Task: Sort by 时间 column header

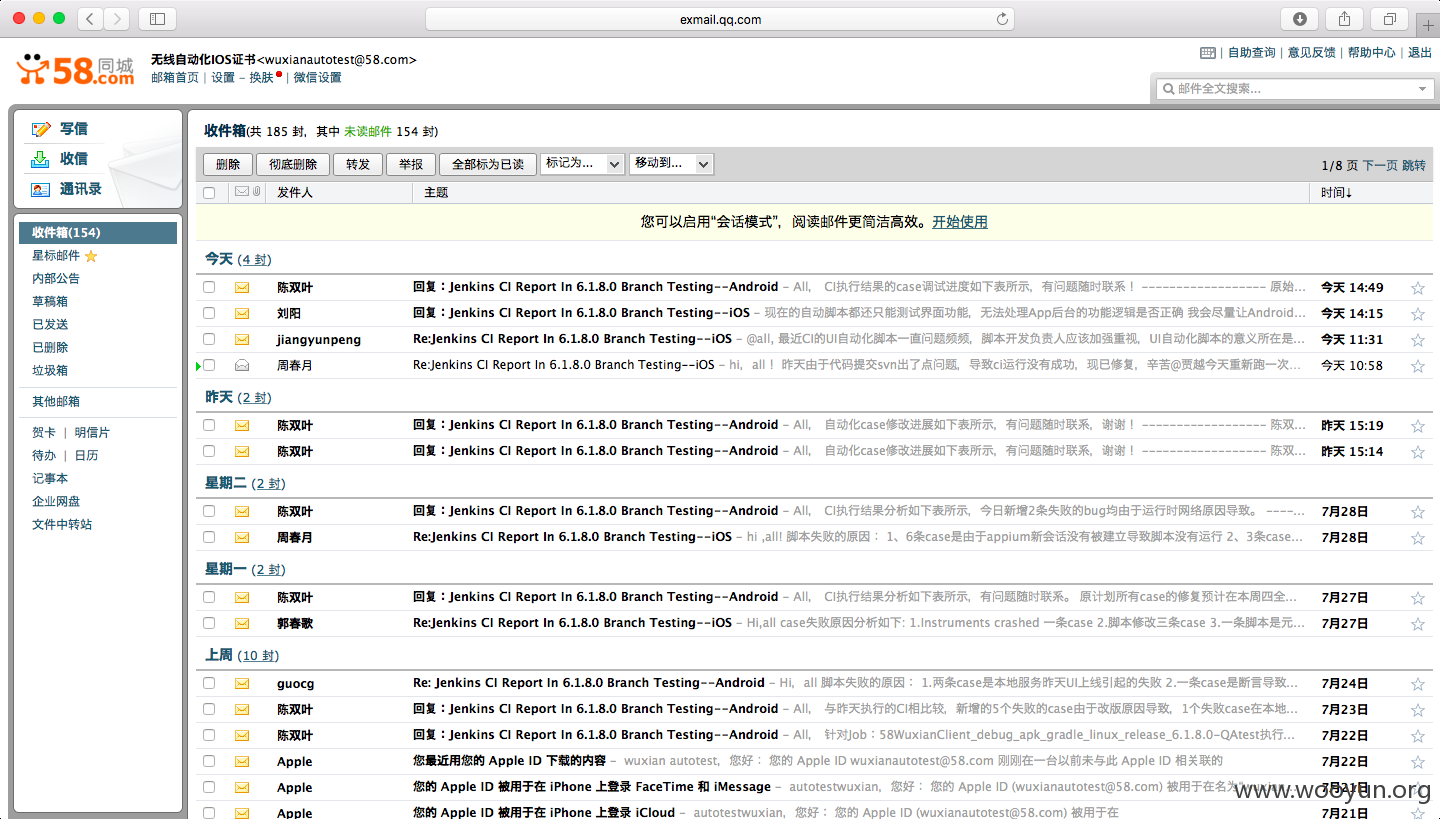Action: pos(1336,193)
